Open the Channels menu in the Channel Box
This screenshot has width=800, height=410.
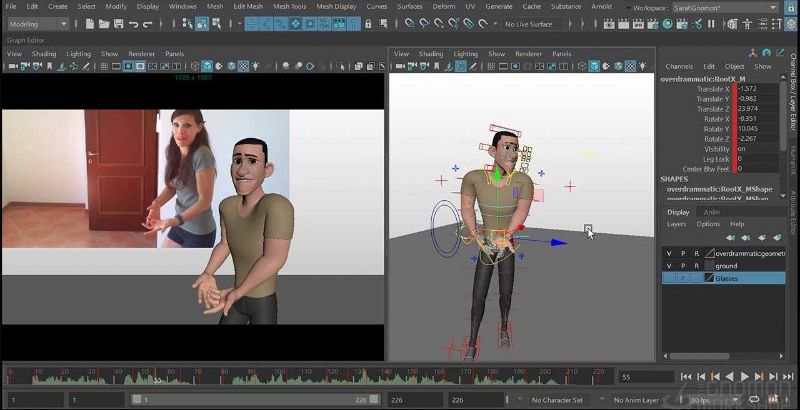tap(679, 66)
